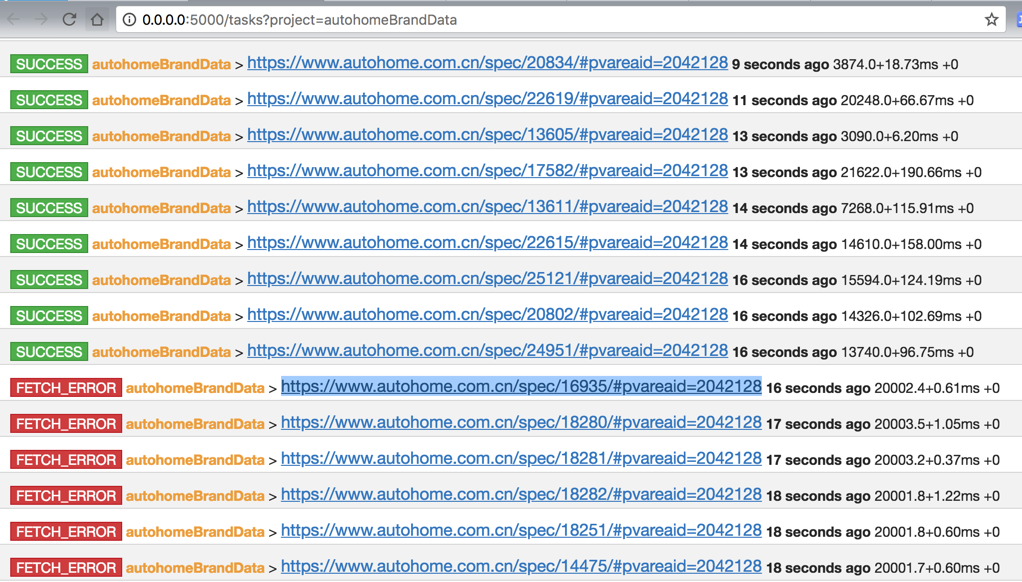Click autohomeBrandData project in spec/13611 row
The height and width of the screenshot is (582, 1022).
point(161,208)
